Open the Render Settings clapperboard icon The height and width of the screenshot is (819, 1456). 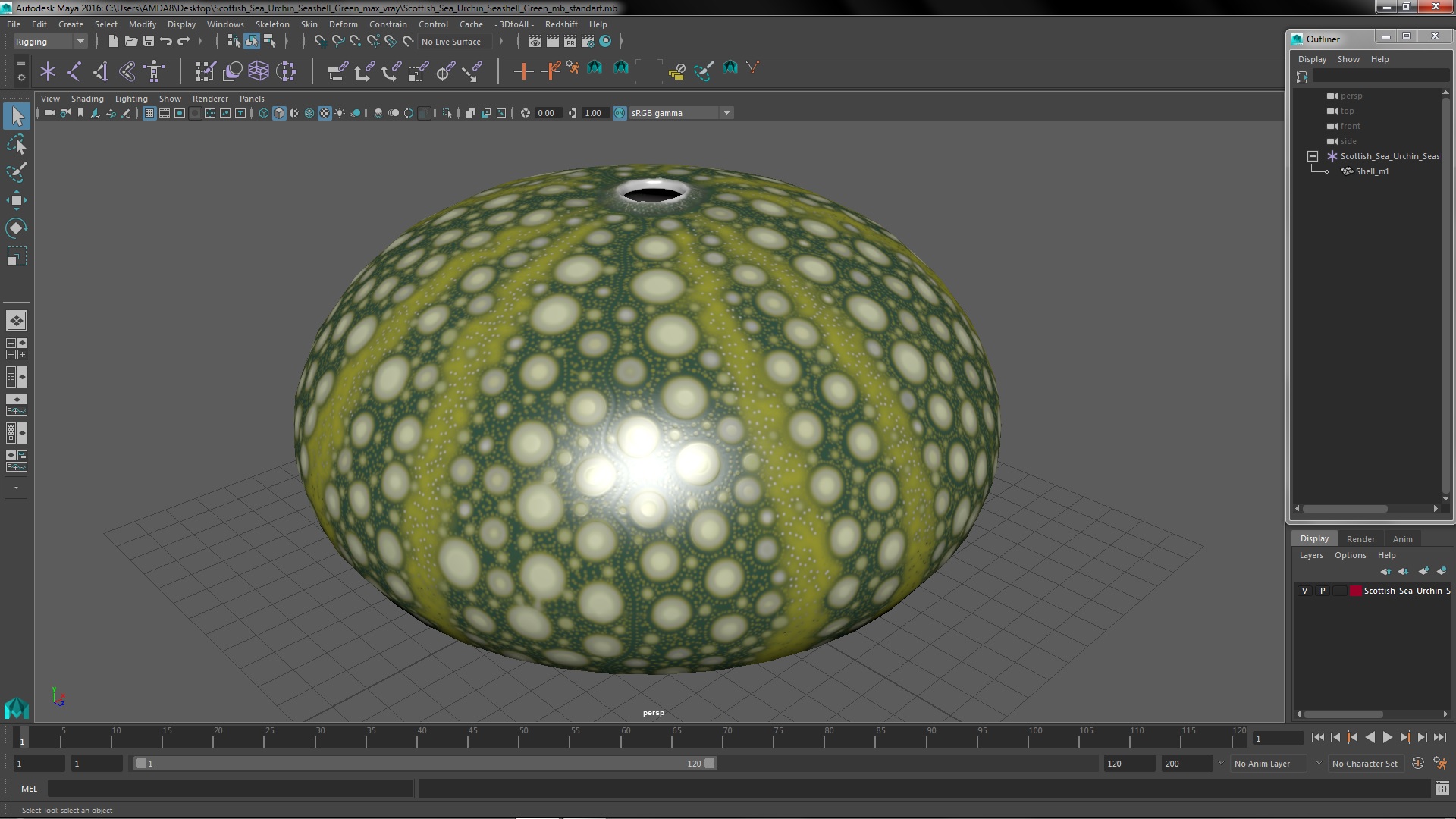point(588,42)
